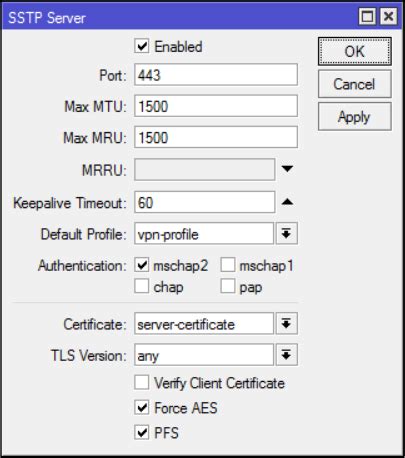
Task: Click the Port input field
Action: point(216,75)
